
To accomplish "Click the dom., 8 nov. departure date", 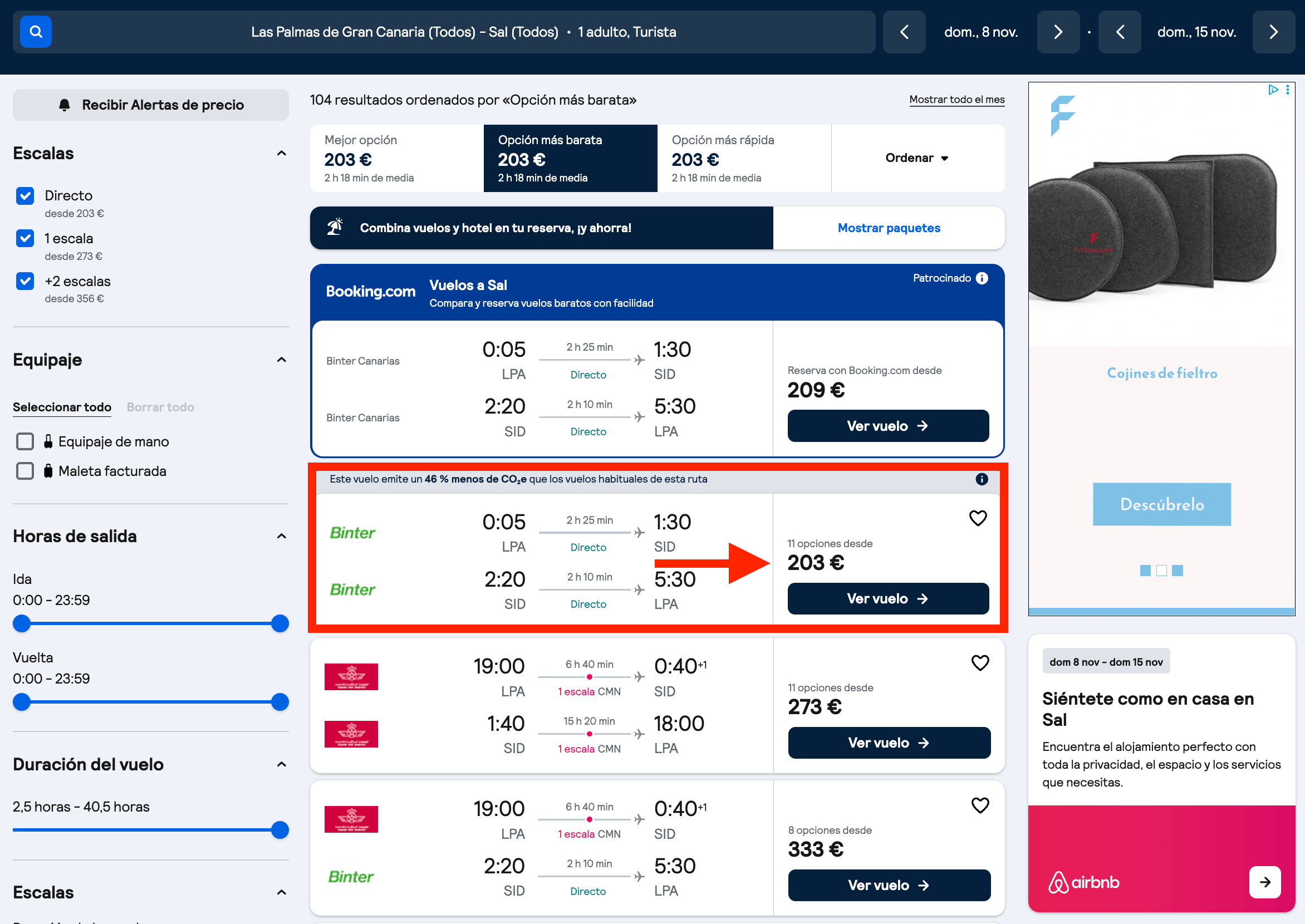I will coord(981,32).
